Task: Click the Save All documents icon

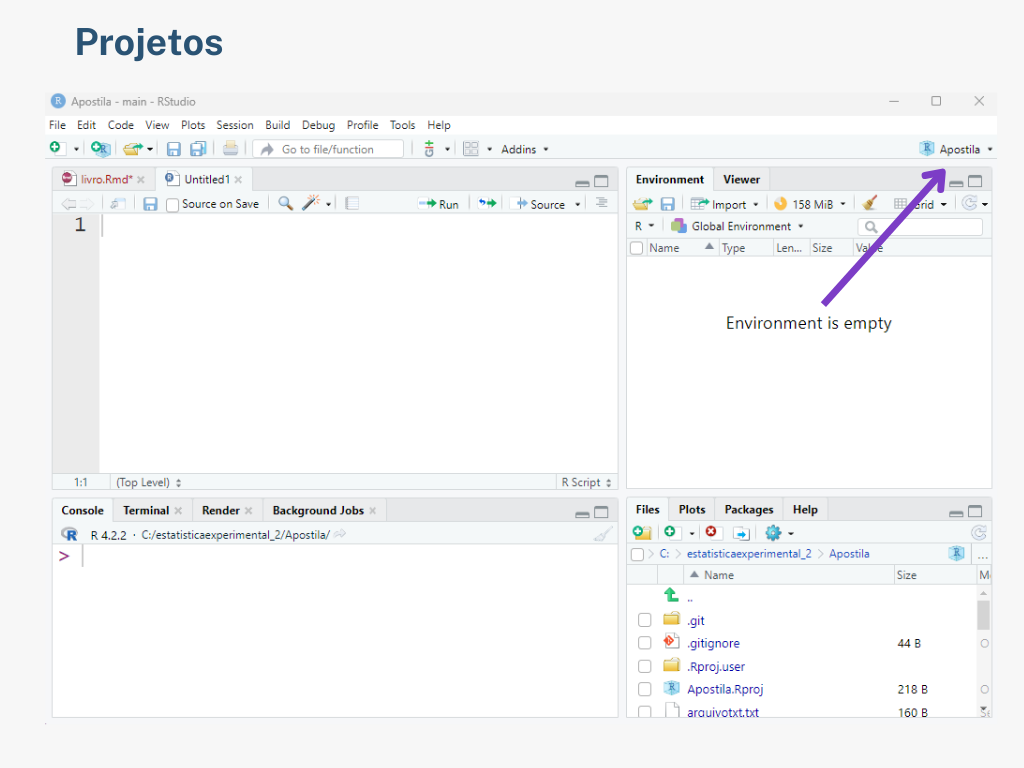Action: tap(198, 149)
